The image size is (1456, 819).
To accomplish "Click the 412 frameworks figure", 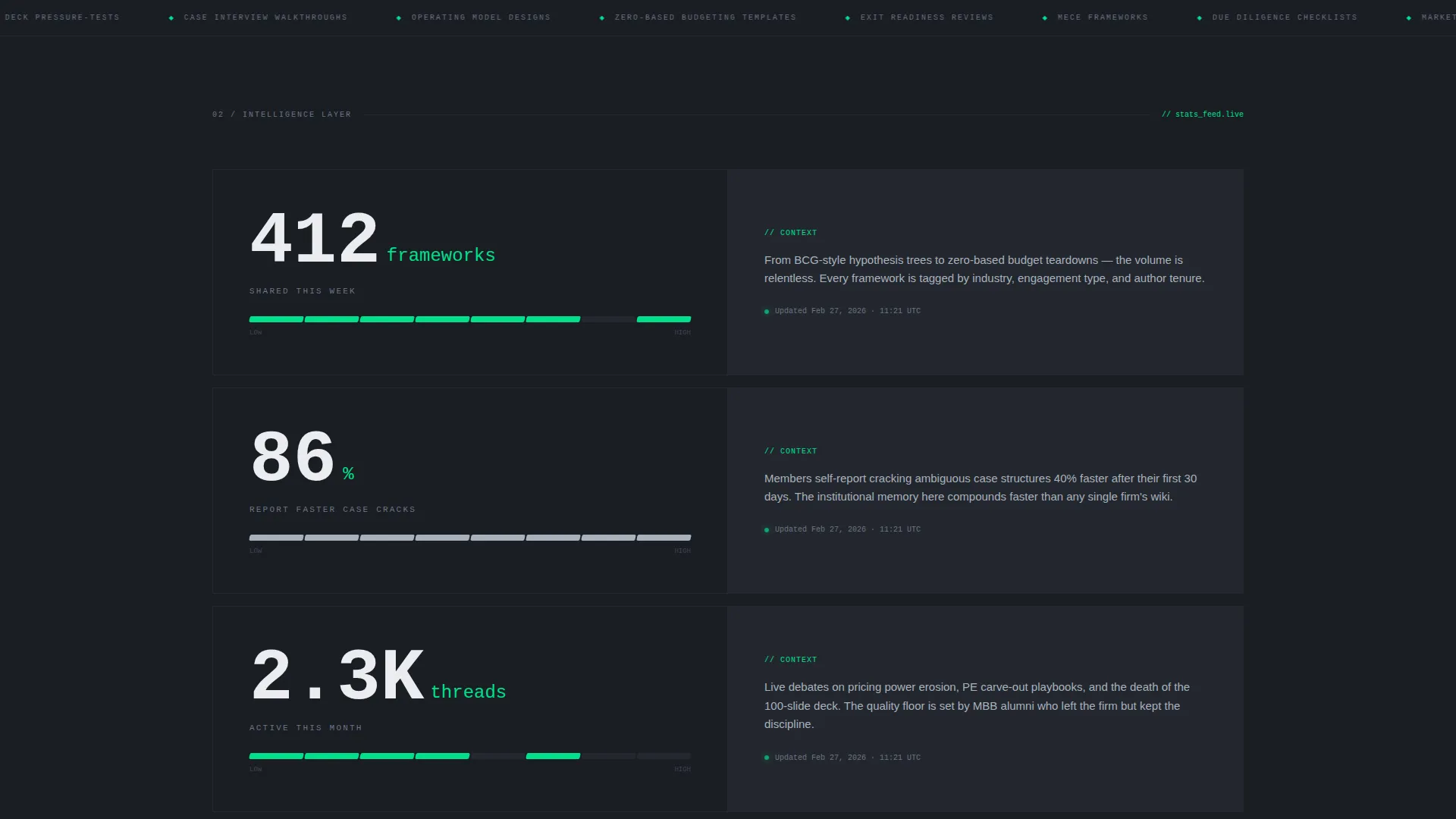I will click(x=314, y=240).
